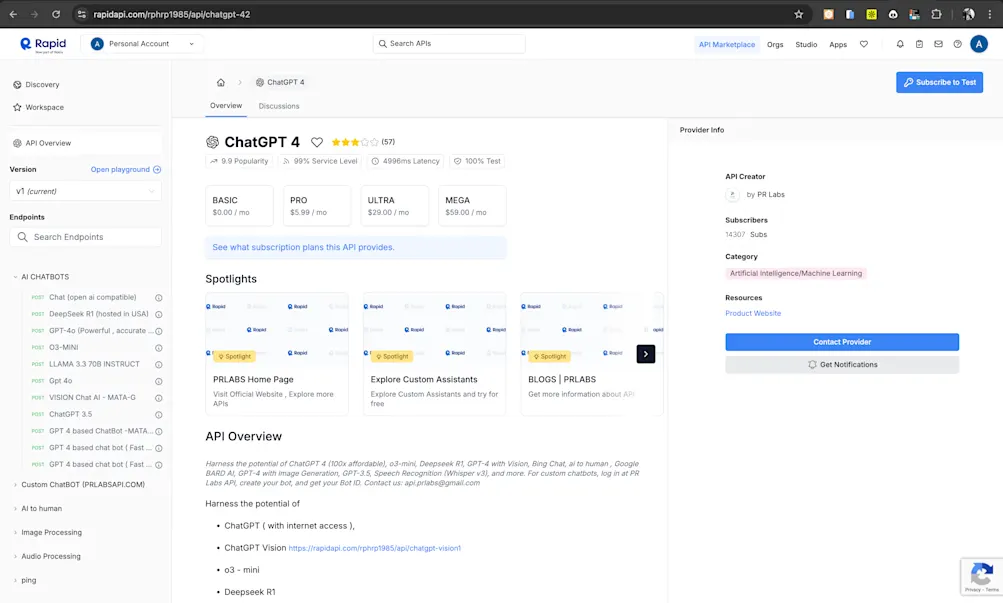Image resolution: width=1003 pixels, height=603 pixels.
Task: Click info icon for LLAMA 3.3 70B INSTRUCT
Action: click(159, 364)
